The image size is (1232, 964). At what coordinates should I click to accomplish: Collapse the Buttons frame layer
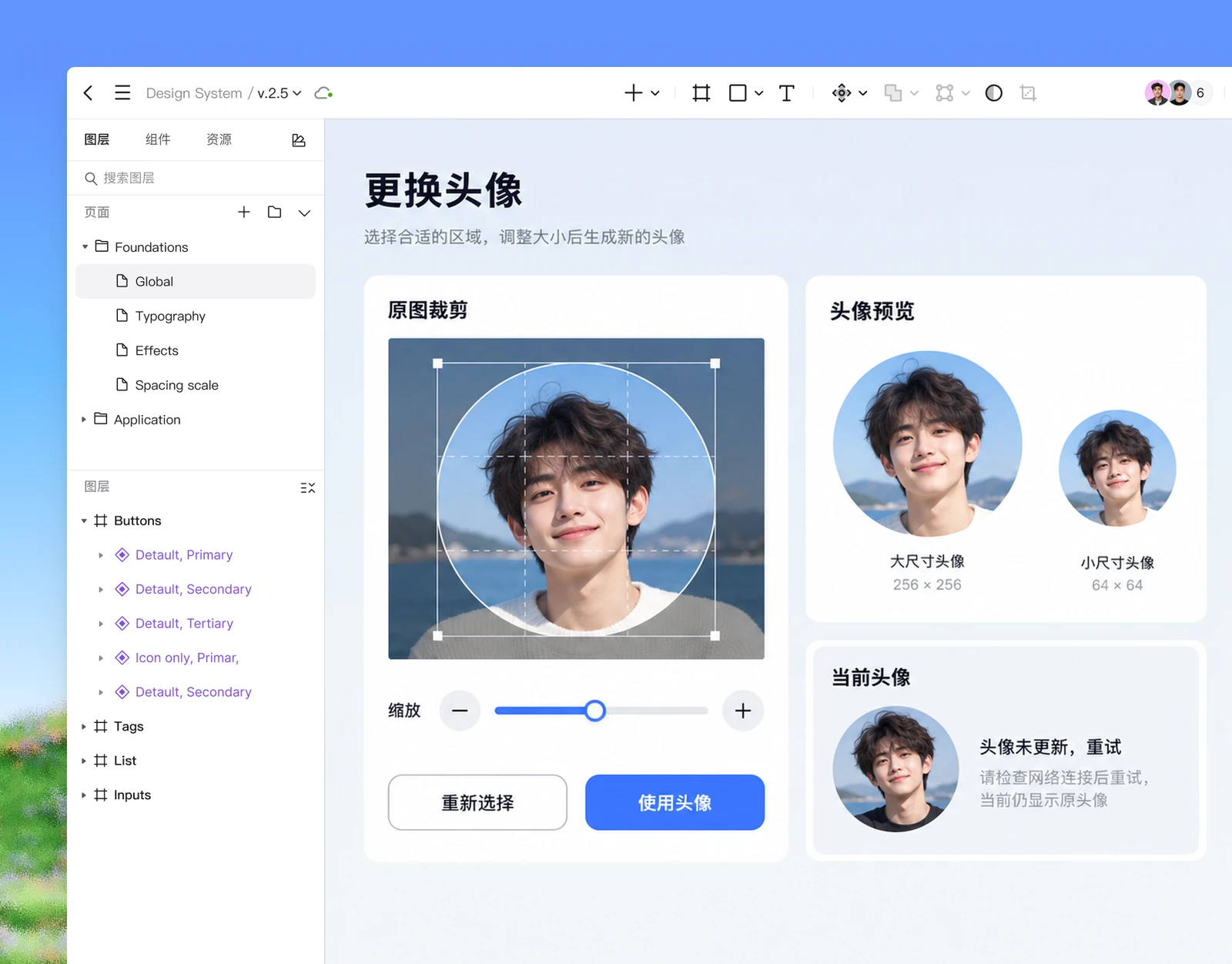84,521
